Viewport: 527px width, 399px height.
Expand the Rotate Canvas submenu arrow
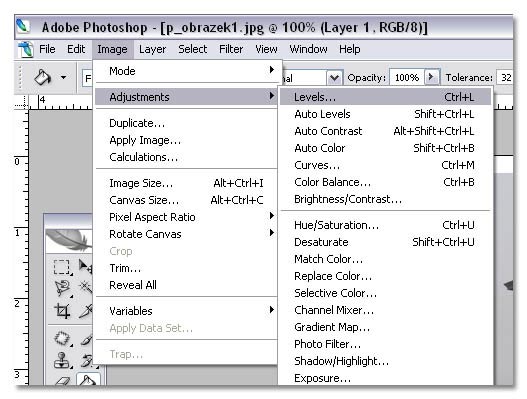coord(272,233)
